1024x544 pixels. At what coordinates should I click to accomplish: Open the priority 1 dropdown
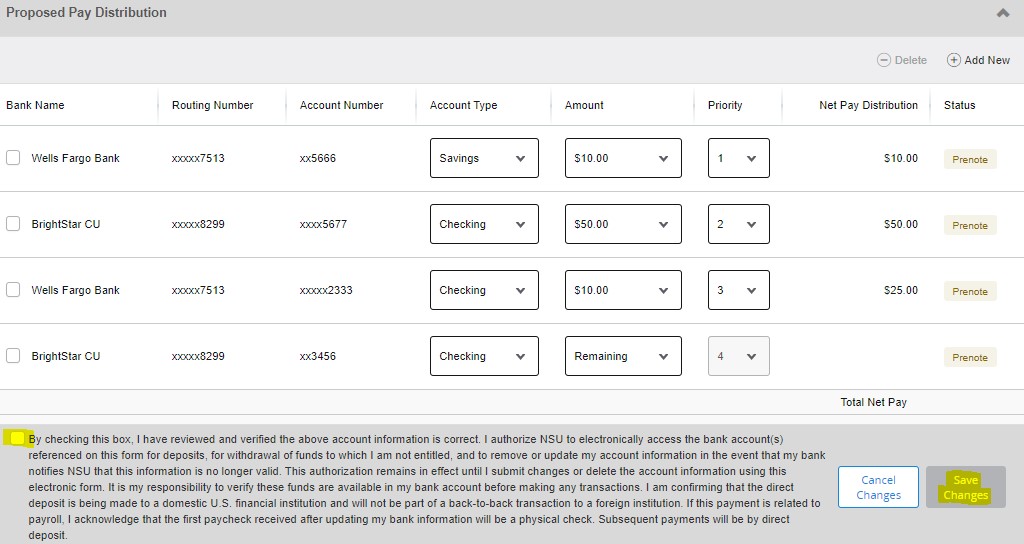pos(739,158)
